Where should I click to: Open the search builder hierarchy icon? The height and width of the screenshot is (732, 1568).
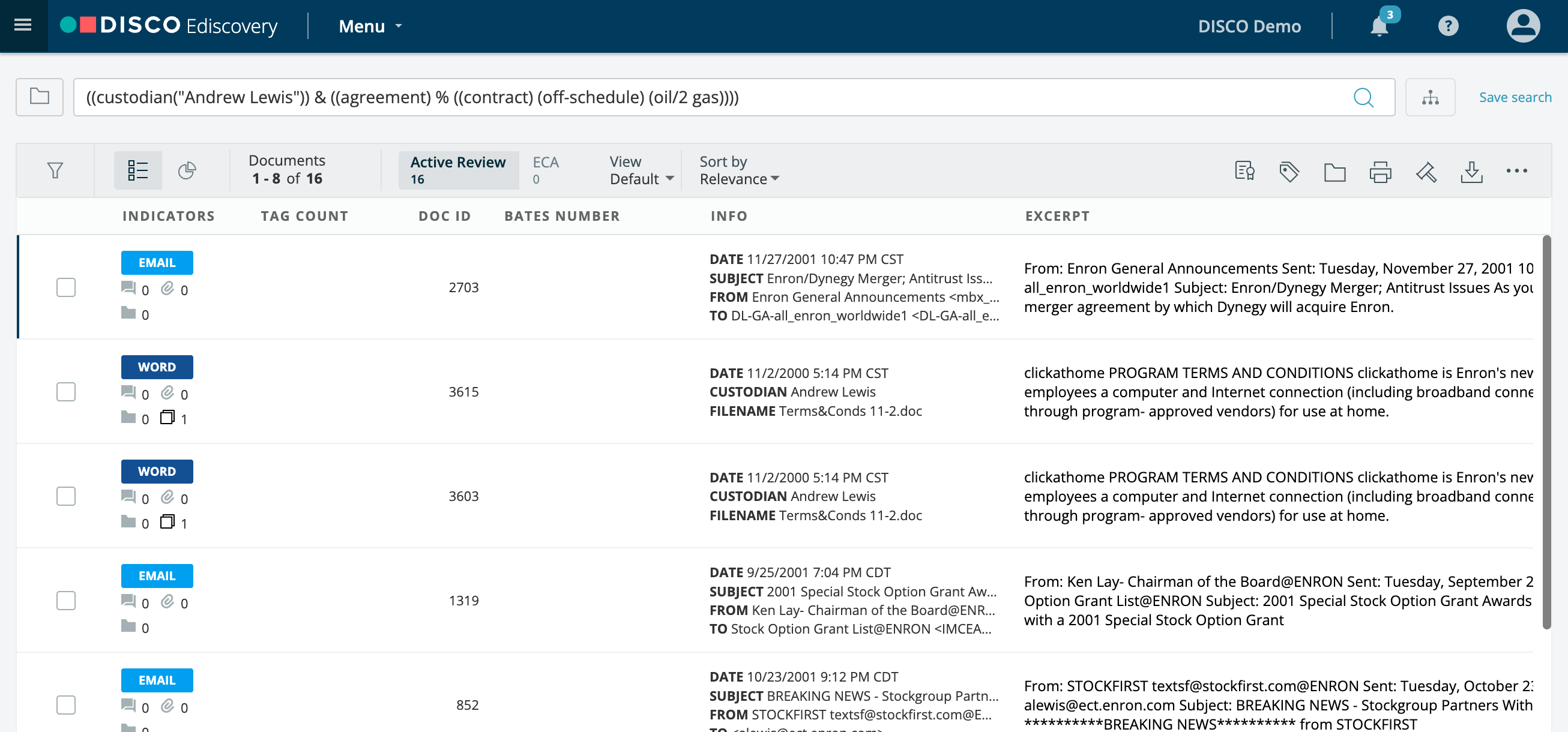[x=1431, y=97]
